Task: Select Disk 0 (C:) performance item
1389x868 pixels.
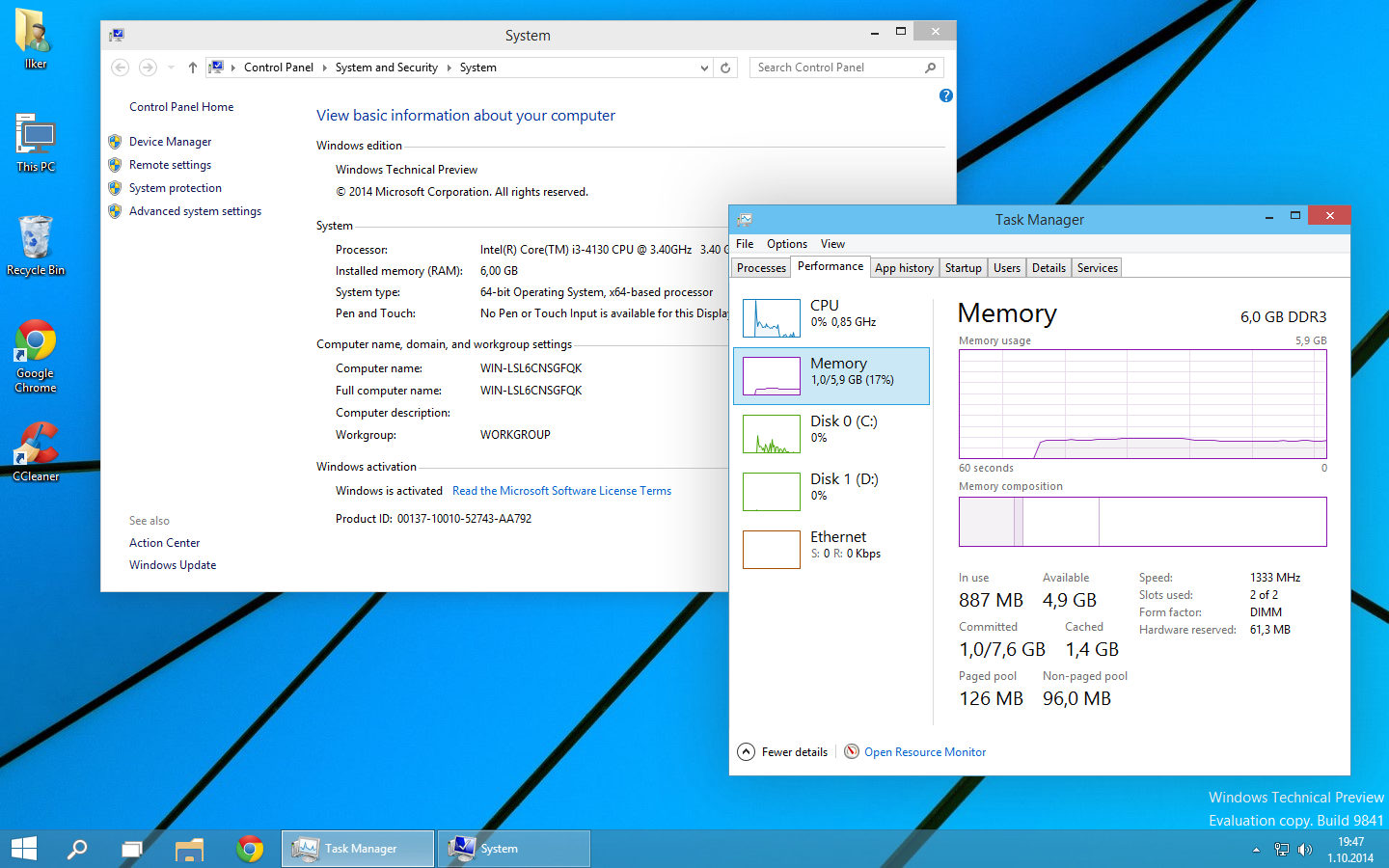Action: 831,434
